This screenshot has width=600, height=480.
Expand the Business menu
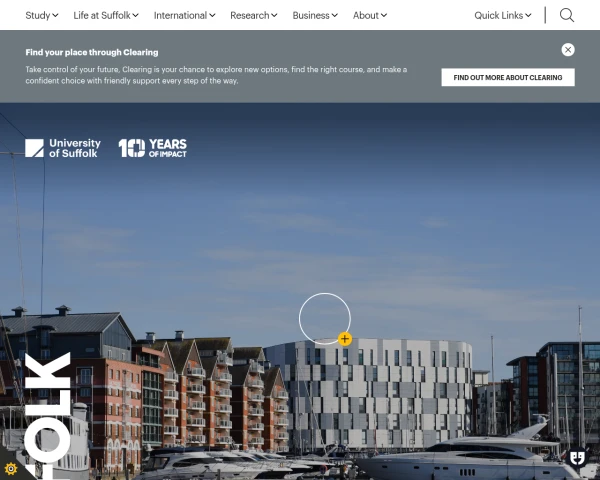[x=315, y=15]
